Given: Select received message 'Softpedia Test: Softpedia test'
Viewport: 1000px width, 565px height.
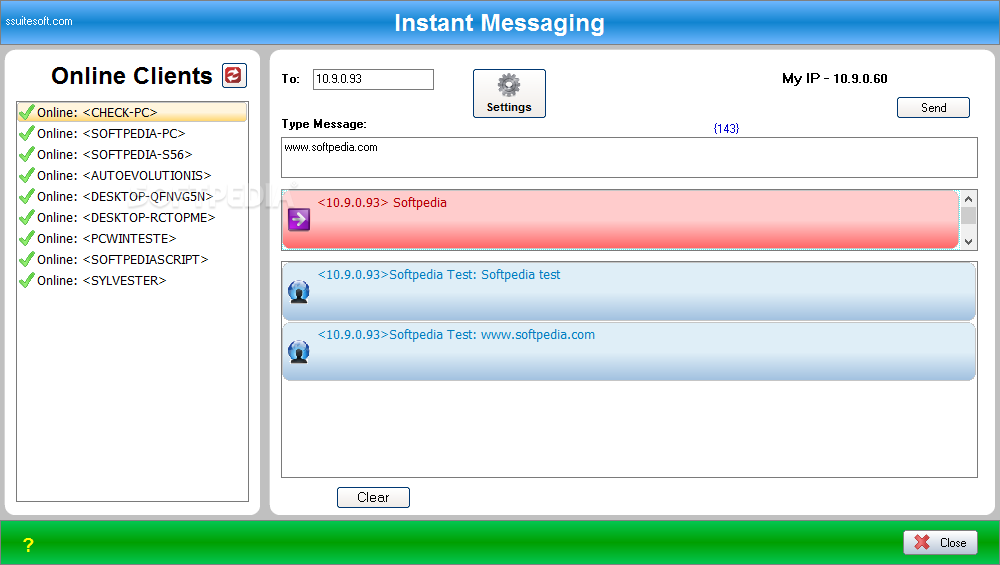Looking at the screenshot, I should (629, 291).
